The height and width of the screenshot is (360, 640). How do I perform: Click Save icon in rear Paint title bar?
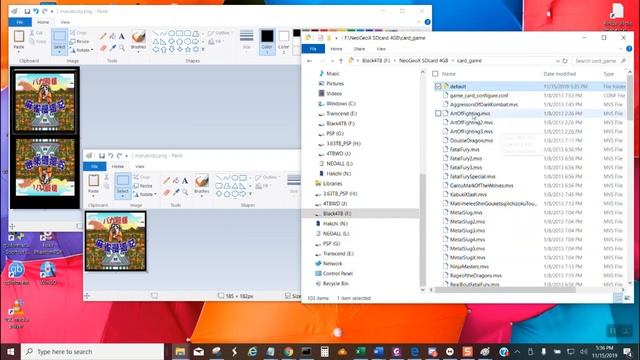tap(27, 11)
